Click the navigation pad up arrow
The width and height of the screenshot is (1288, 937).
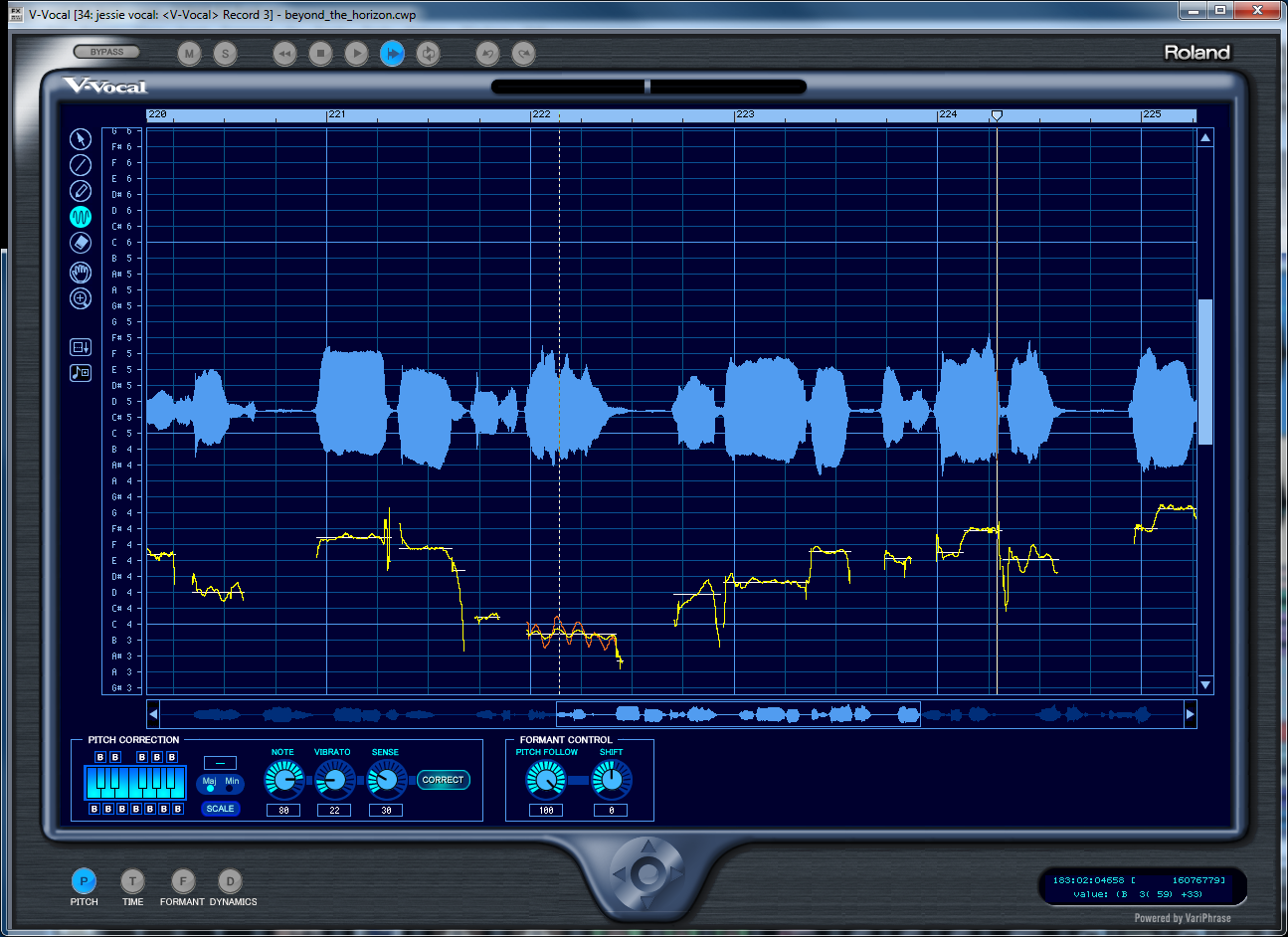[647, 848]
